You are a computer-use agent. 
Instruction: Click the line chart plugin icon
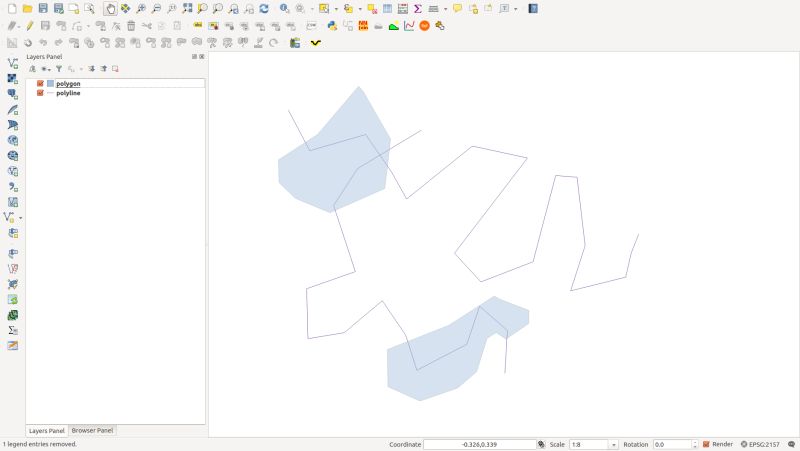[x=409, y=26]
